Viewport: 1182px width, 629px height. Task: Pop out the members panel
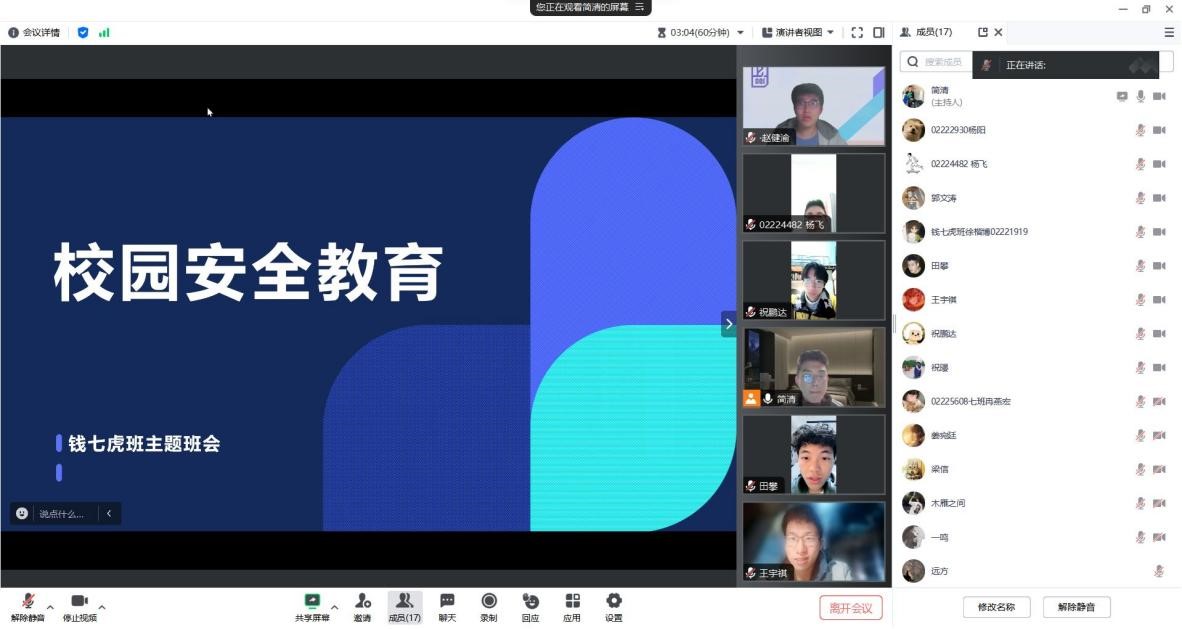[x=982, y=32]
